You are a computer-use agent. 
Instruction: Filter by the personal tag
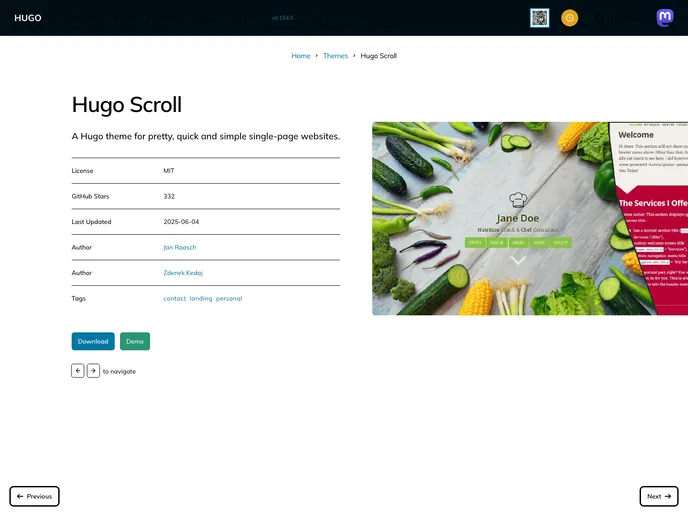229,298
